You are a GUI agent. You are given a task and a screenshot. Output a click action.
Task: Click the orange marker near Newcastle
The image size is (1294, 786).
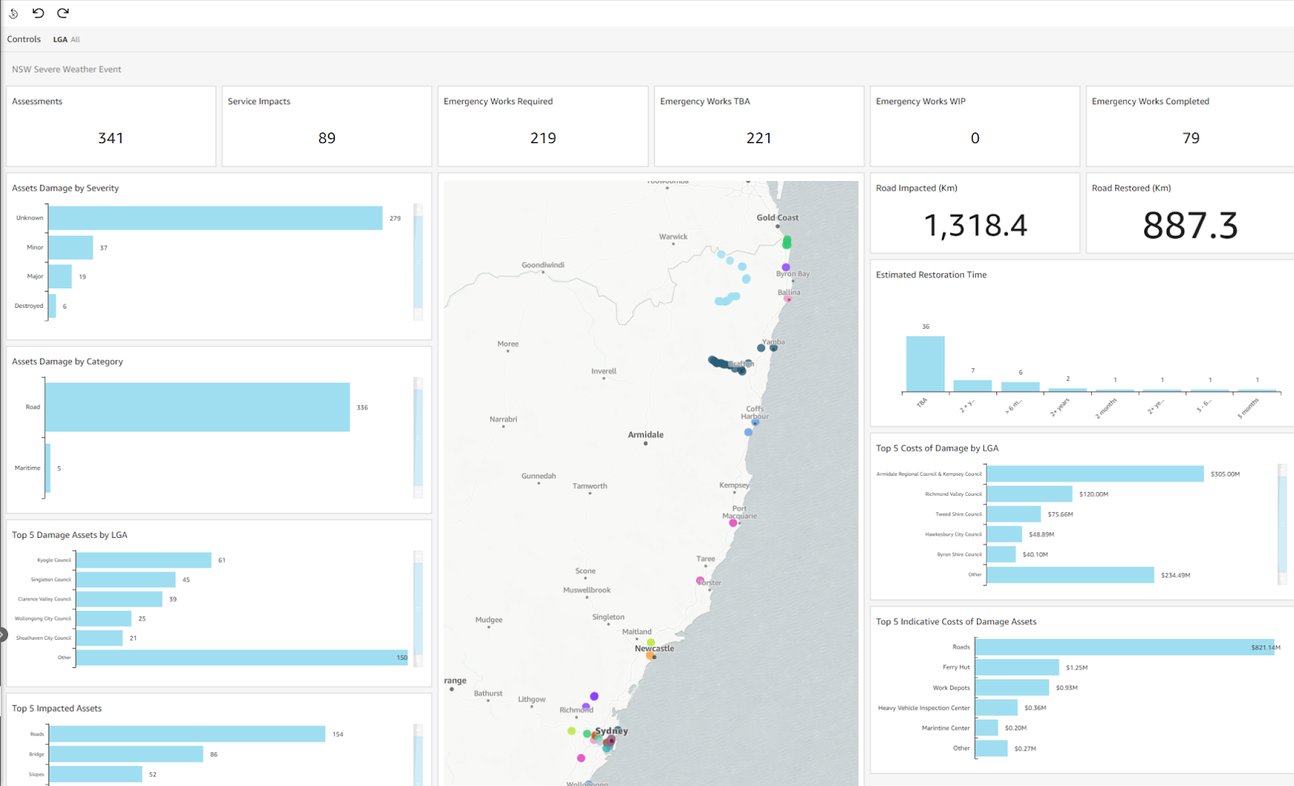click(x=652, y=655)
